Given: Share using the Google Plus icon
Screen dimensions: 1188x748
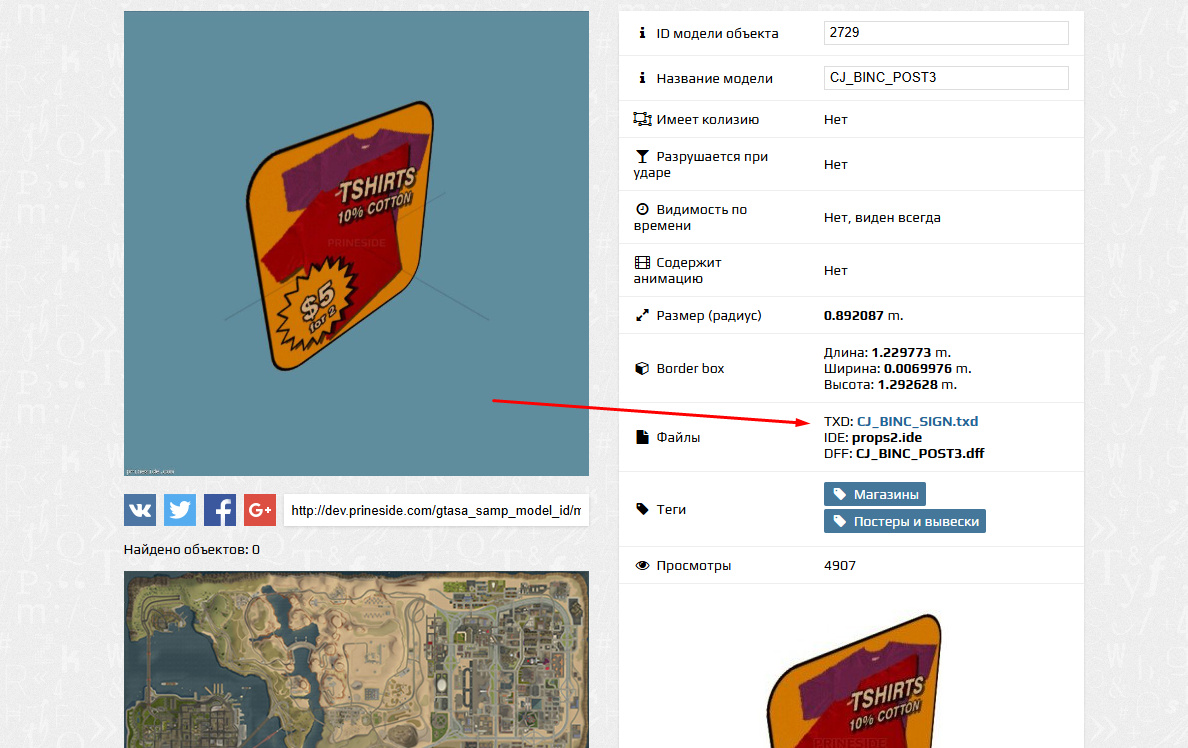Looking at the screenshot, I should click(x=260, y=510).
